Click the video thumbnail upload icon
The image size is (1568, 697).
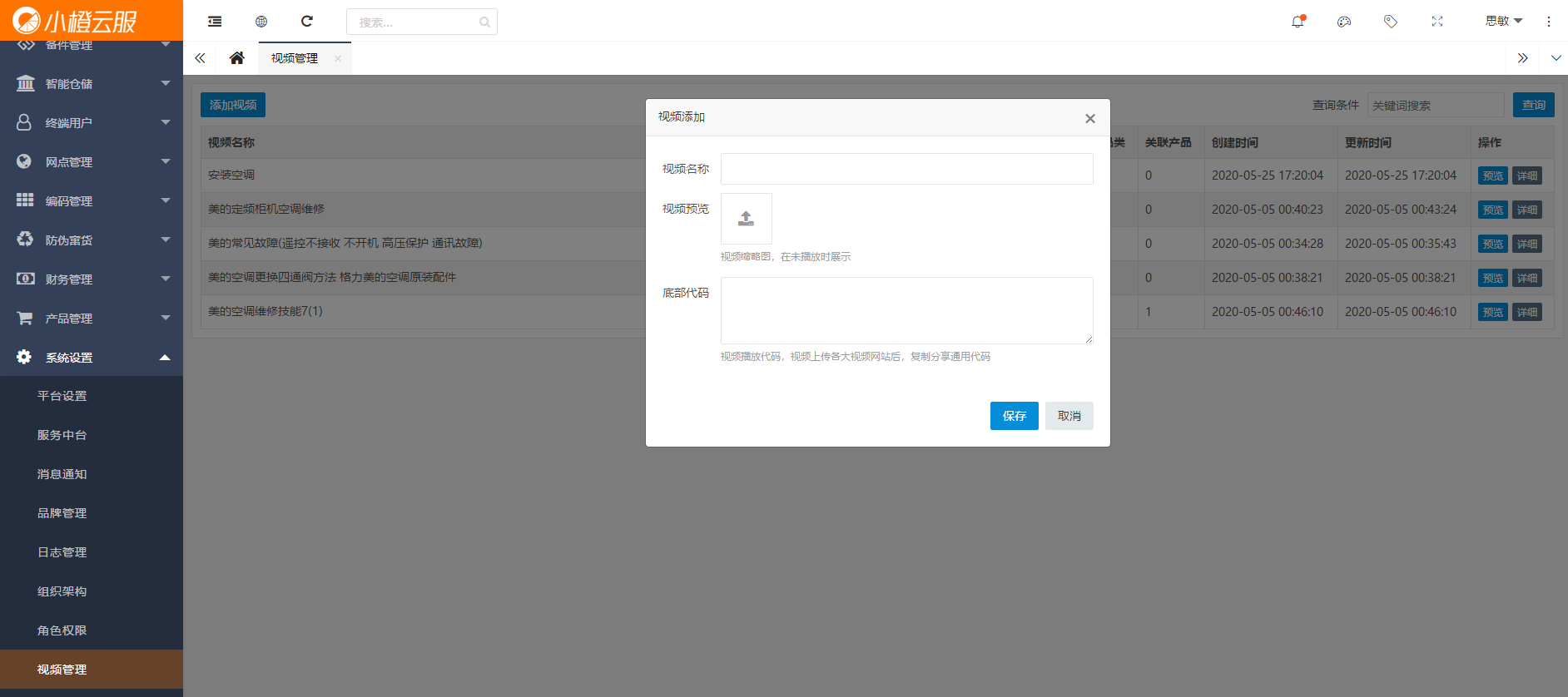pos(747,219)
